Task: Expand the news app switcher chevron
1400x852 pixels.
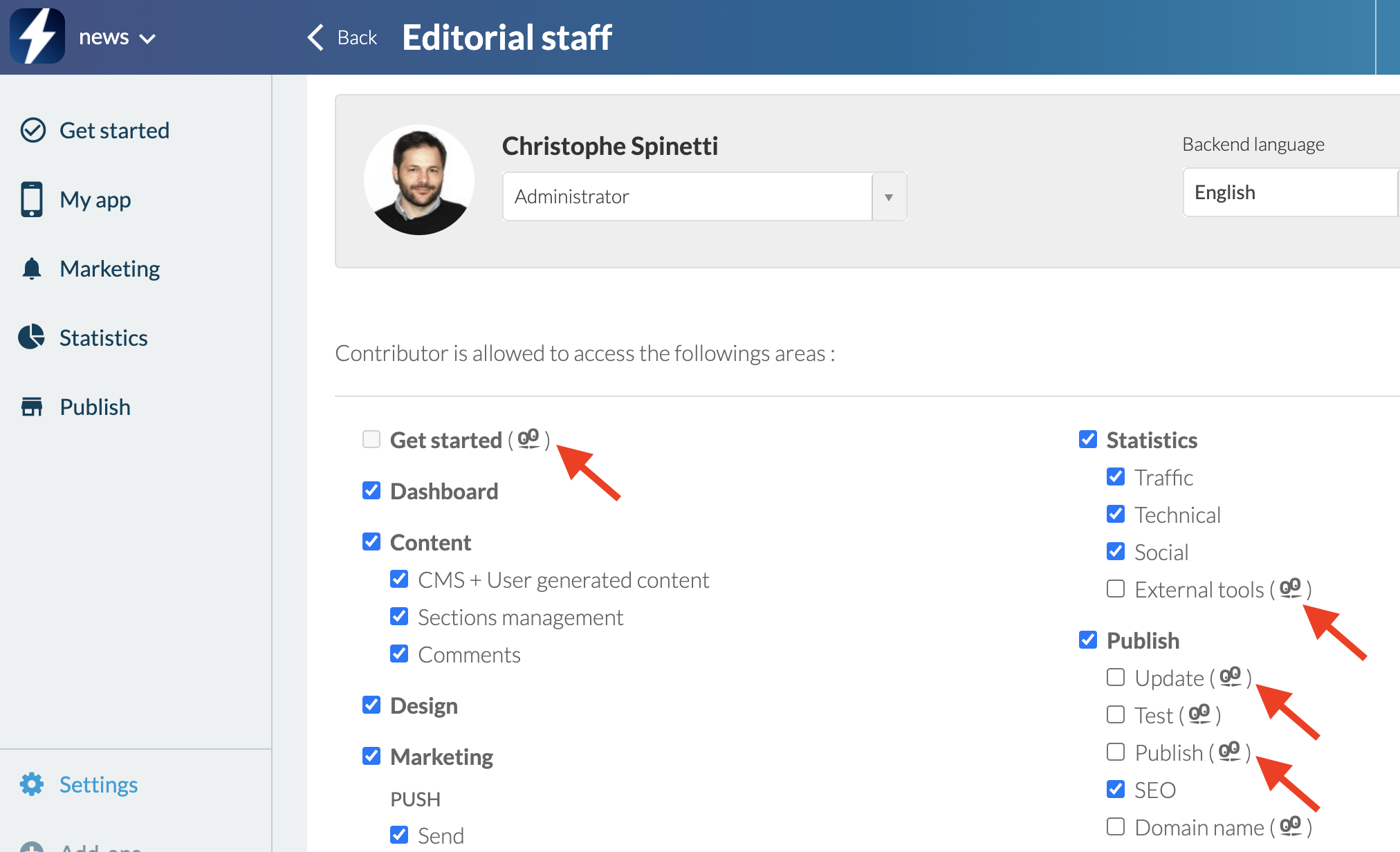Action: coord(147,38)
